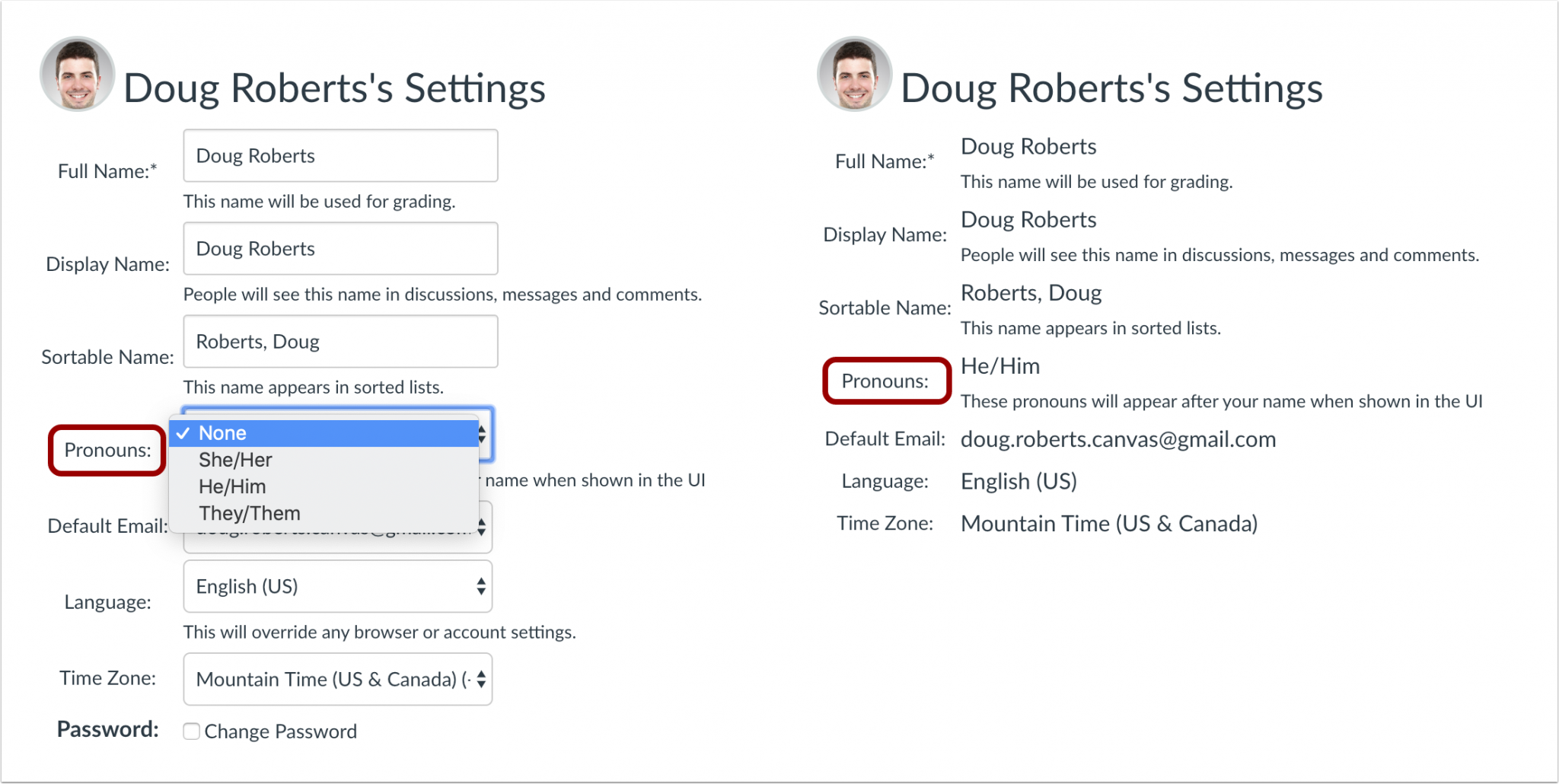Click 'Roberts, Doug' value in right panel
The width and height of the screenshot is (1559, 784).
click(1031, 293)
